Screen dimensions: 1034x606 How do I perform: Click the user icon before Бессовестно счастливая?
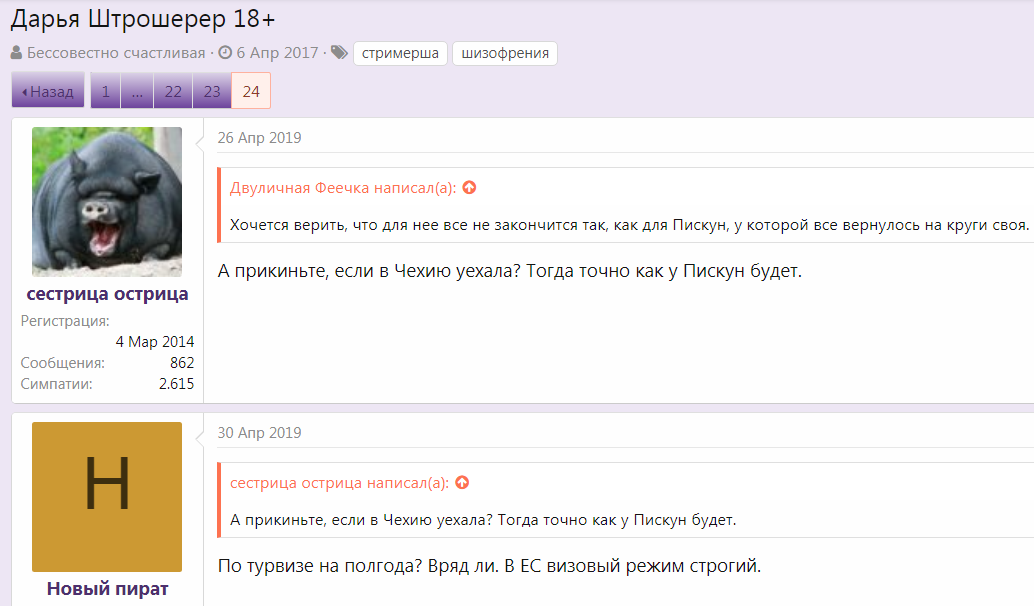16,53
